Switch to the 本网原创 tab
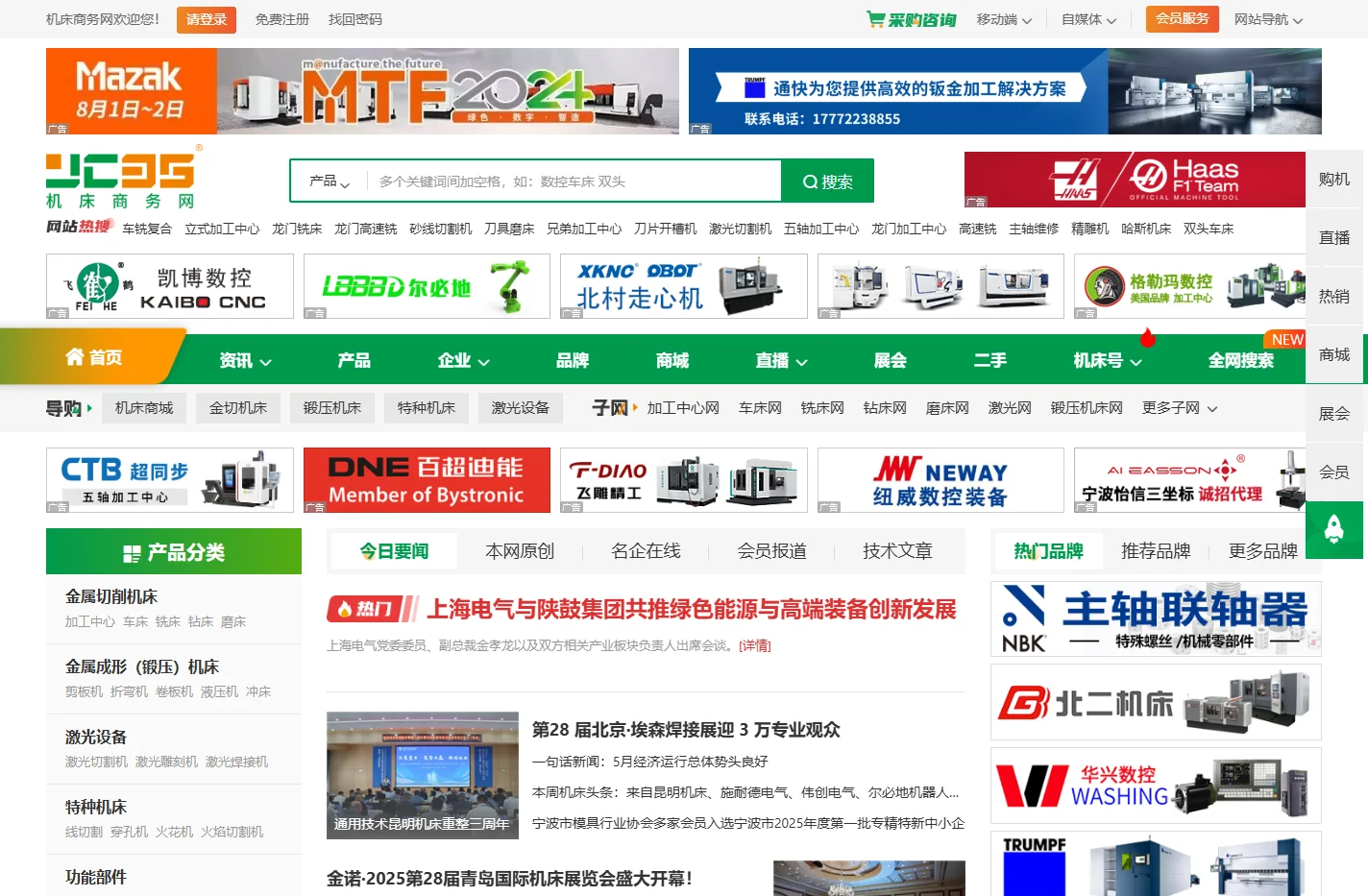 point(520,551)
